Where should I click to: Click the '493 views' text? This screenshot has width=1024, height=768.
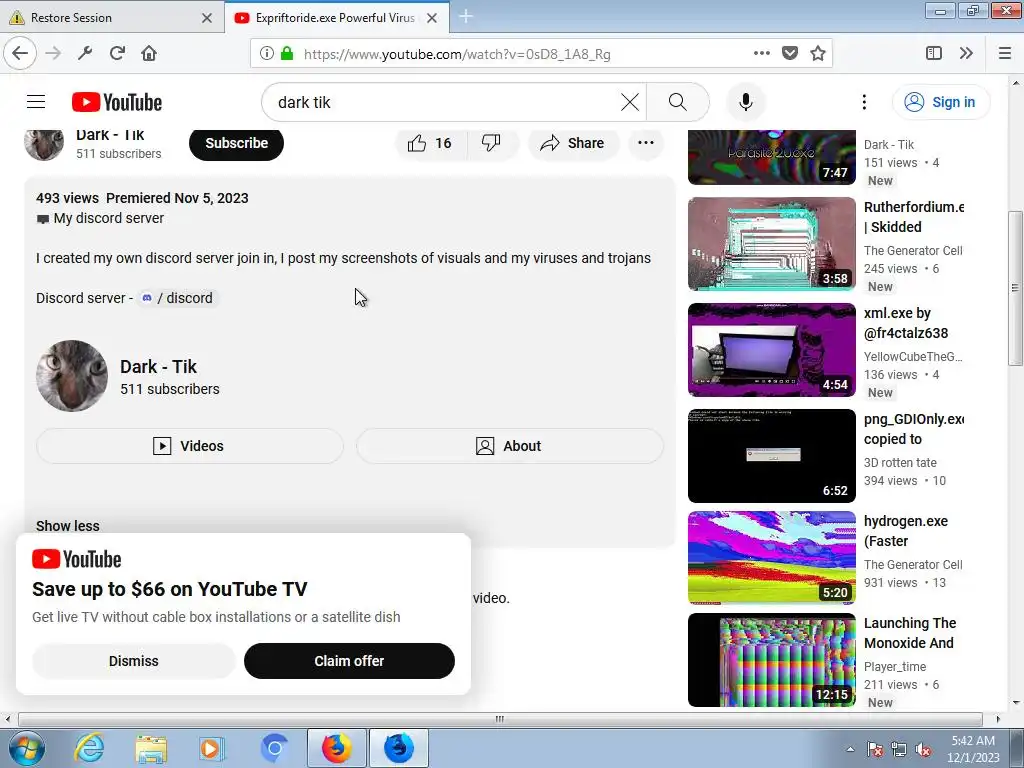point(67,198)
